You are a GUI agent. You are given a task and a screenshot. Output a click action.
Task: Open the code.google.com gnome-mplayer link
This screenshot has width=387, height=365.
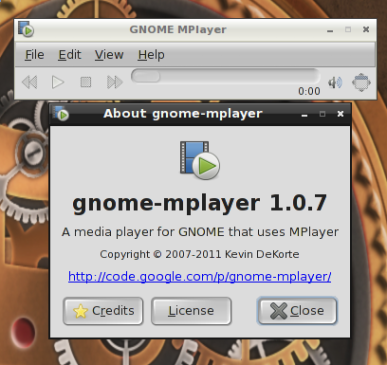(x=200, y=277)
